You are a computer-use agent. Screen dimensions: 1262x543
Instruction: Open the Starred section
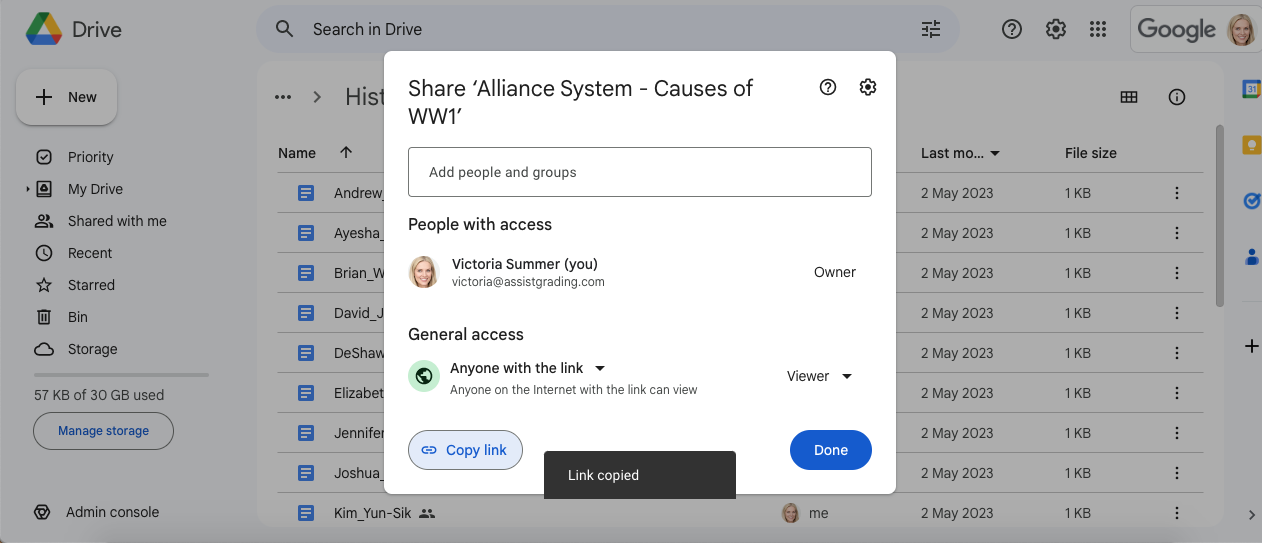coord(91,285)
